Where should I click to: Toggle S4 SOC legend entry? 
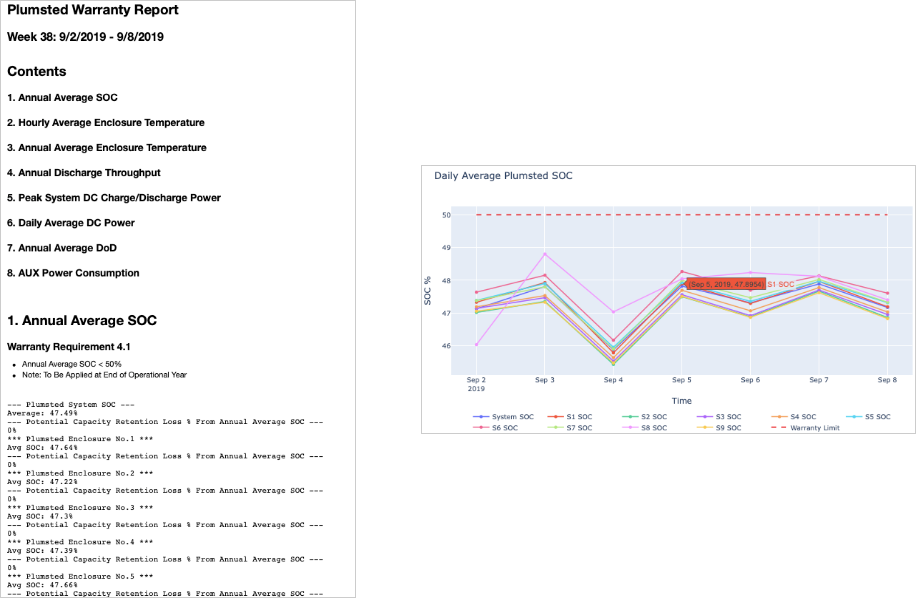(794, 417)
